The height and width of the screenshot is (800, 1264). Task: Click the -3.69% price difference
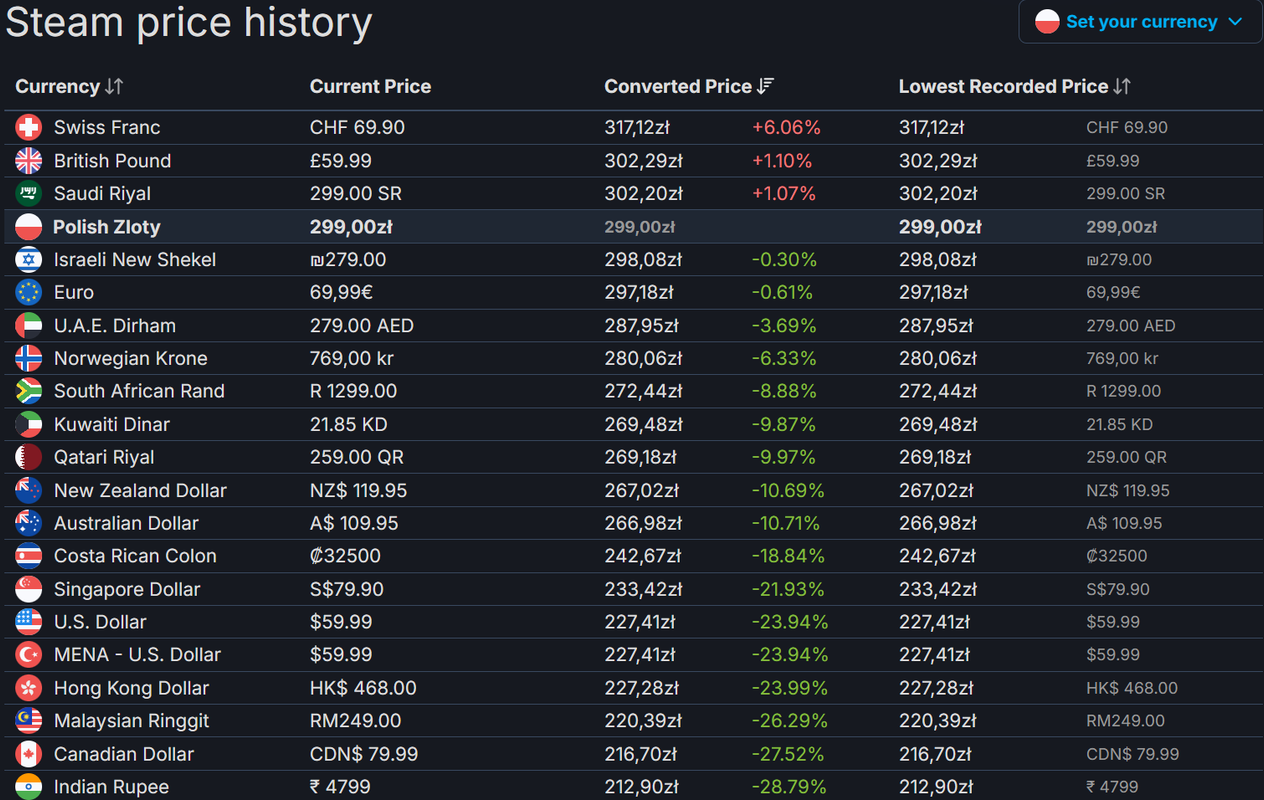pos(784,325)
